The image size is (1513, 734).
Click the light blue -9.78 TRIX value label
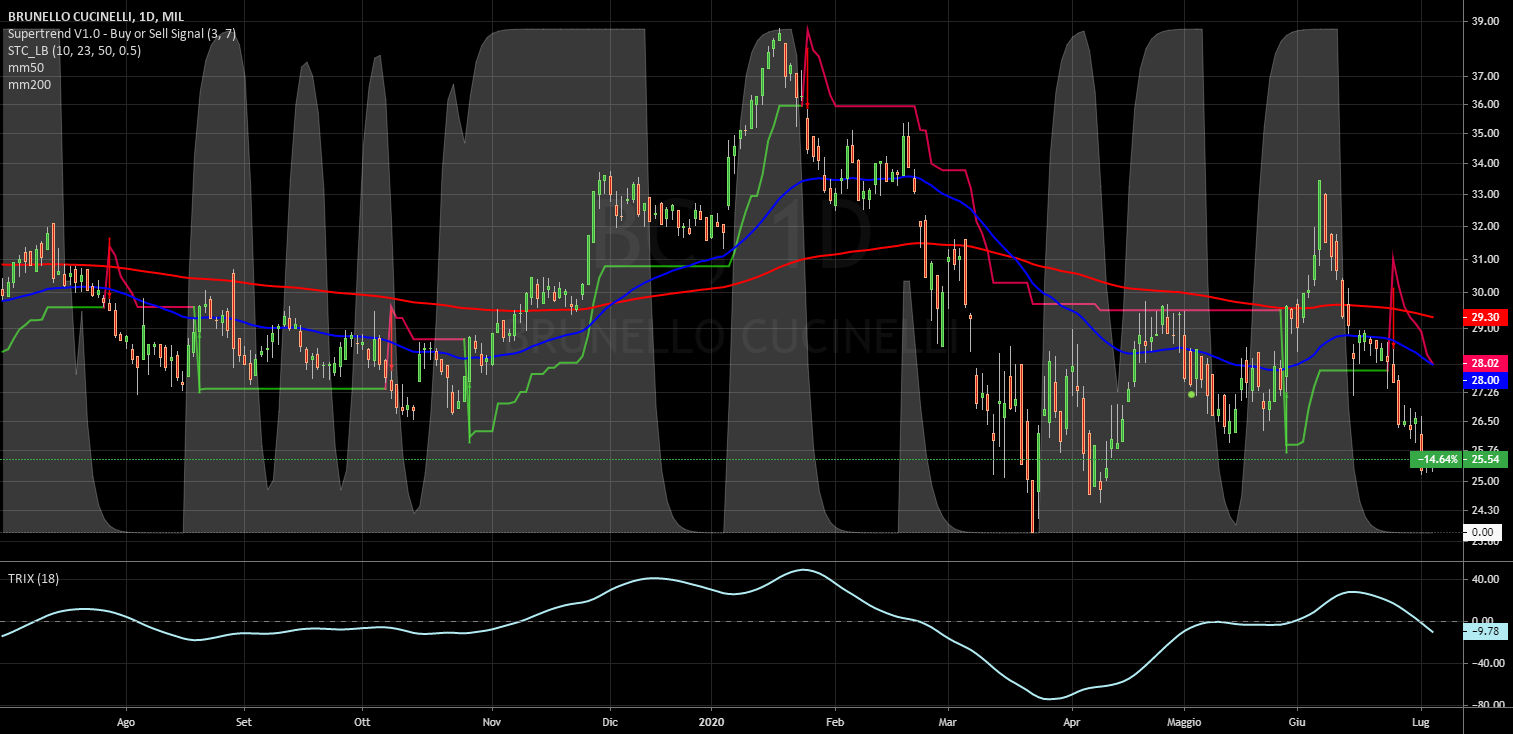tap(1485, 631)
